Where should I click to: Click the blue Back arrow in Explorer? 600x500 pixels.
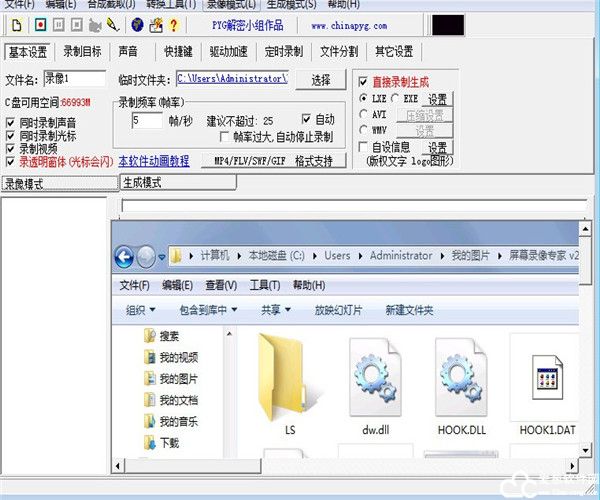click(x=126, y=255)
